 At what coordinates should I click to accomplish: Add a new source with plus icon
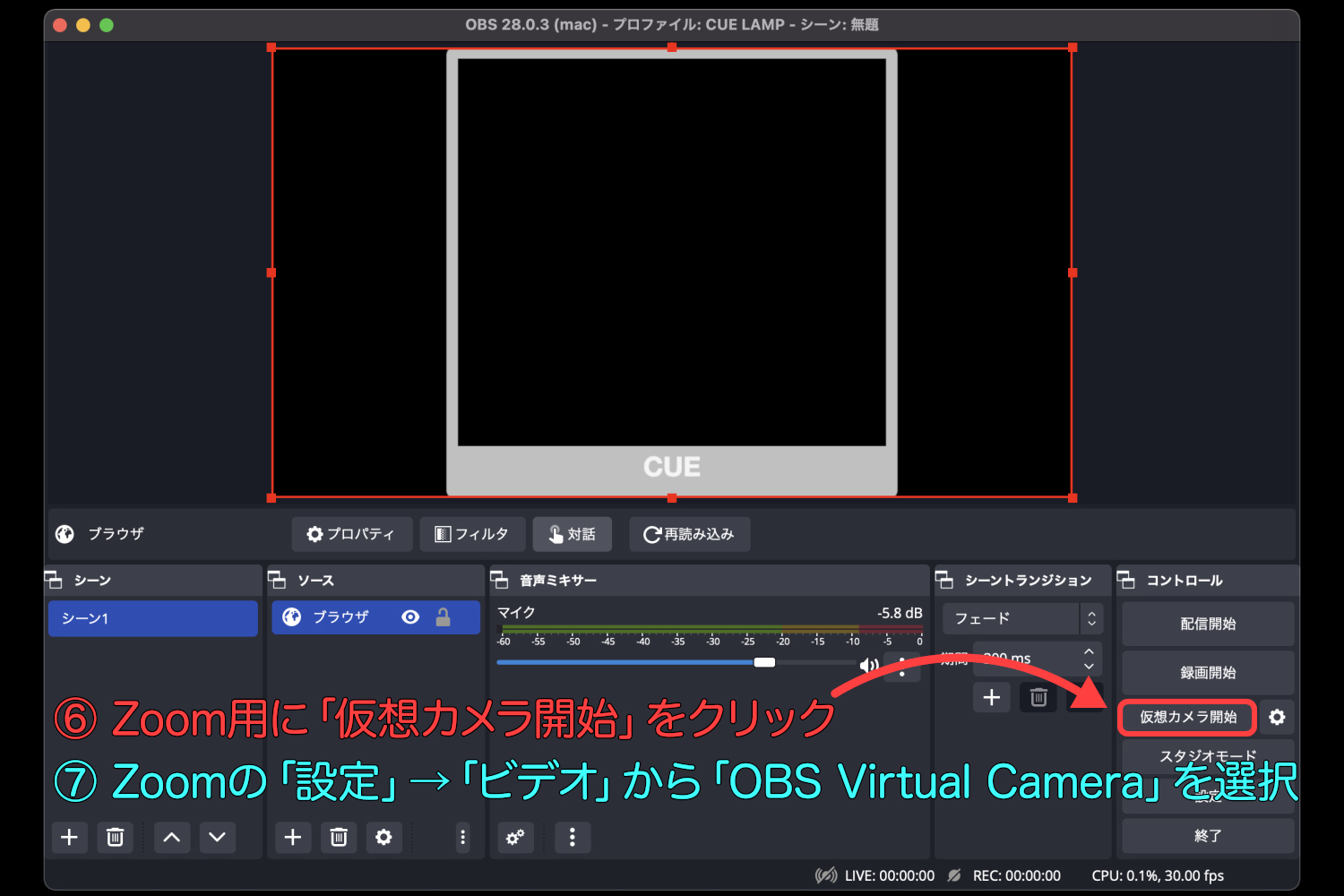click(292, 837)
